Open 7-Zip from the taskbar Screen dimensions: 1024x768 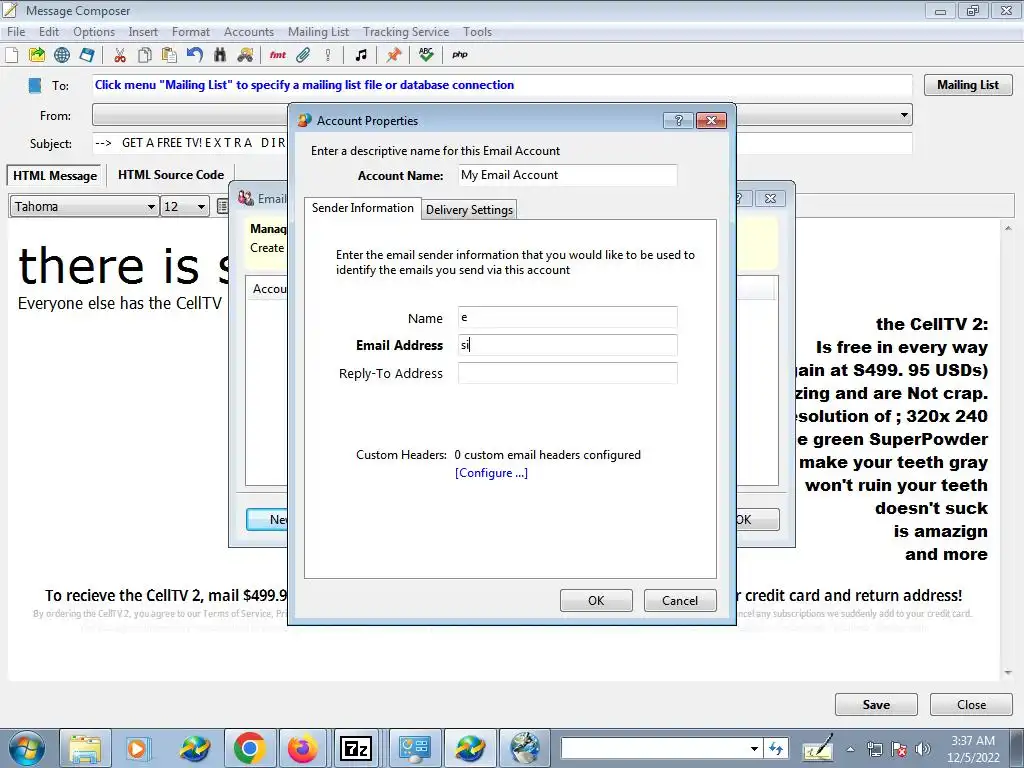[357, 748]
